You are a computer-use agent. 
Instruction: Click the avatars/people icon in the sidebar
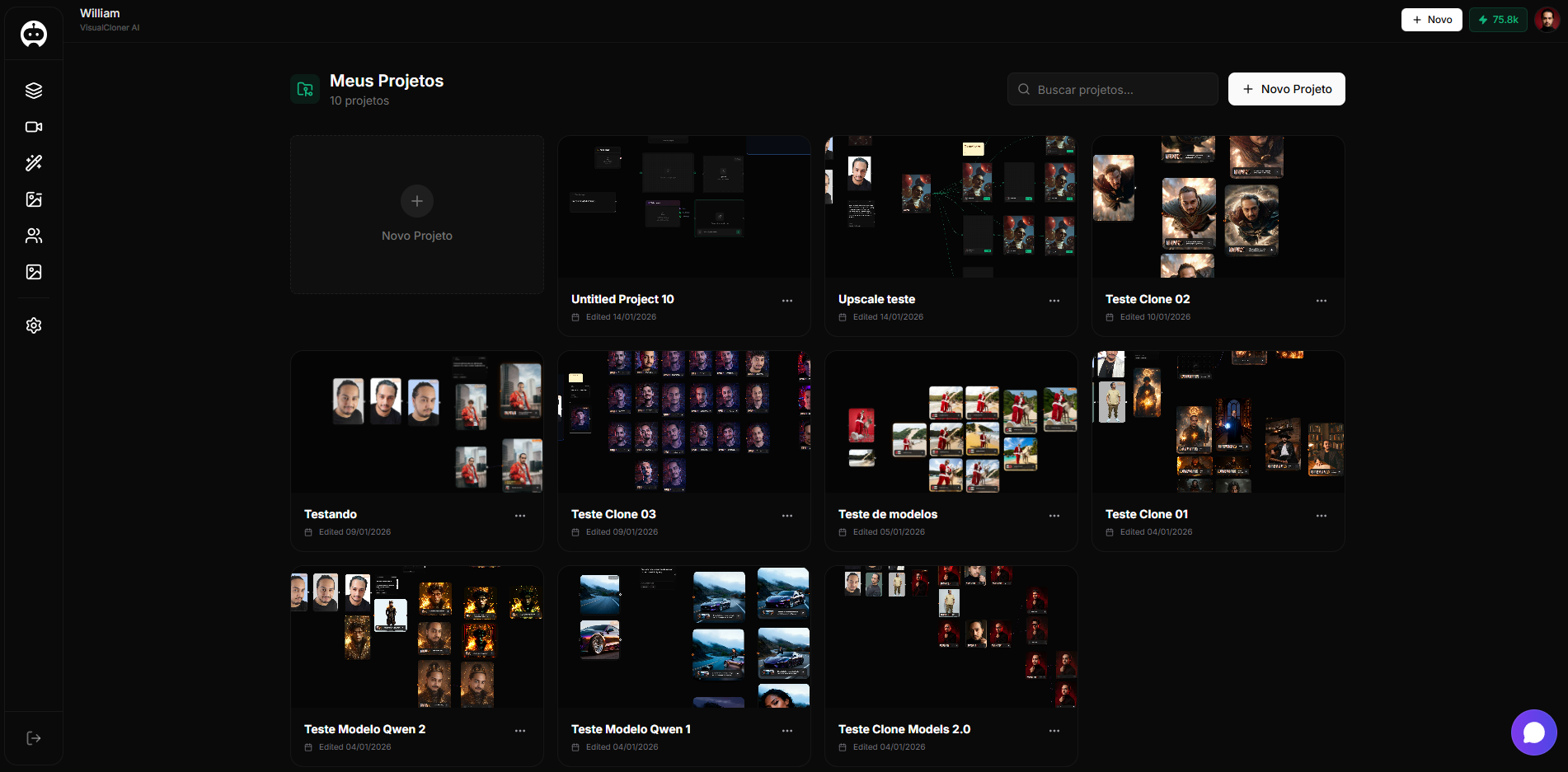click(33, 236)
